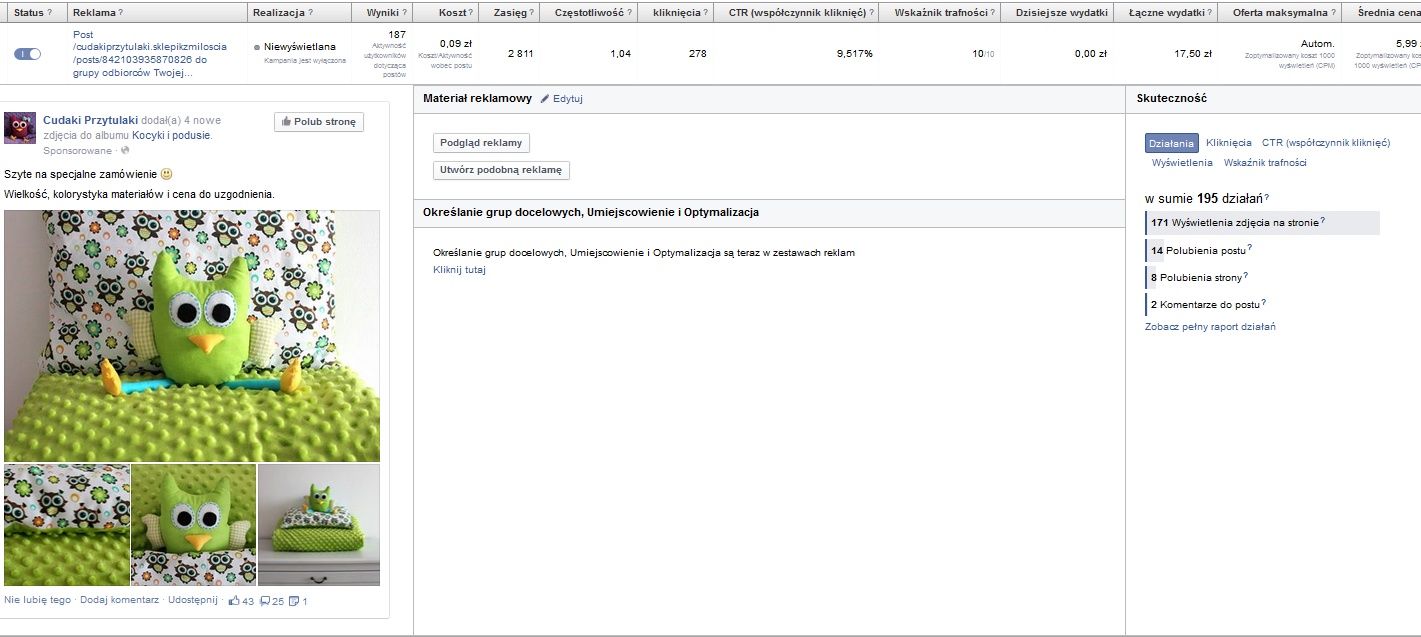Viewport: 1421px width, 637px height.
Task: Click help mark next to CTR header
Action: (x=872, y=13)
